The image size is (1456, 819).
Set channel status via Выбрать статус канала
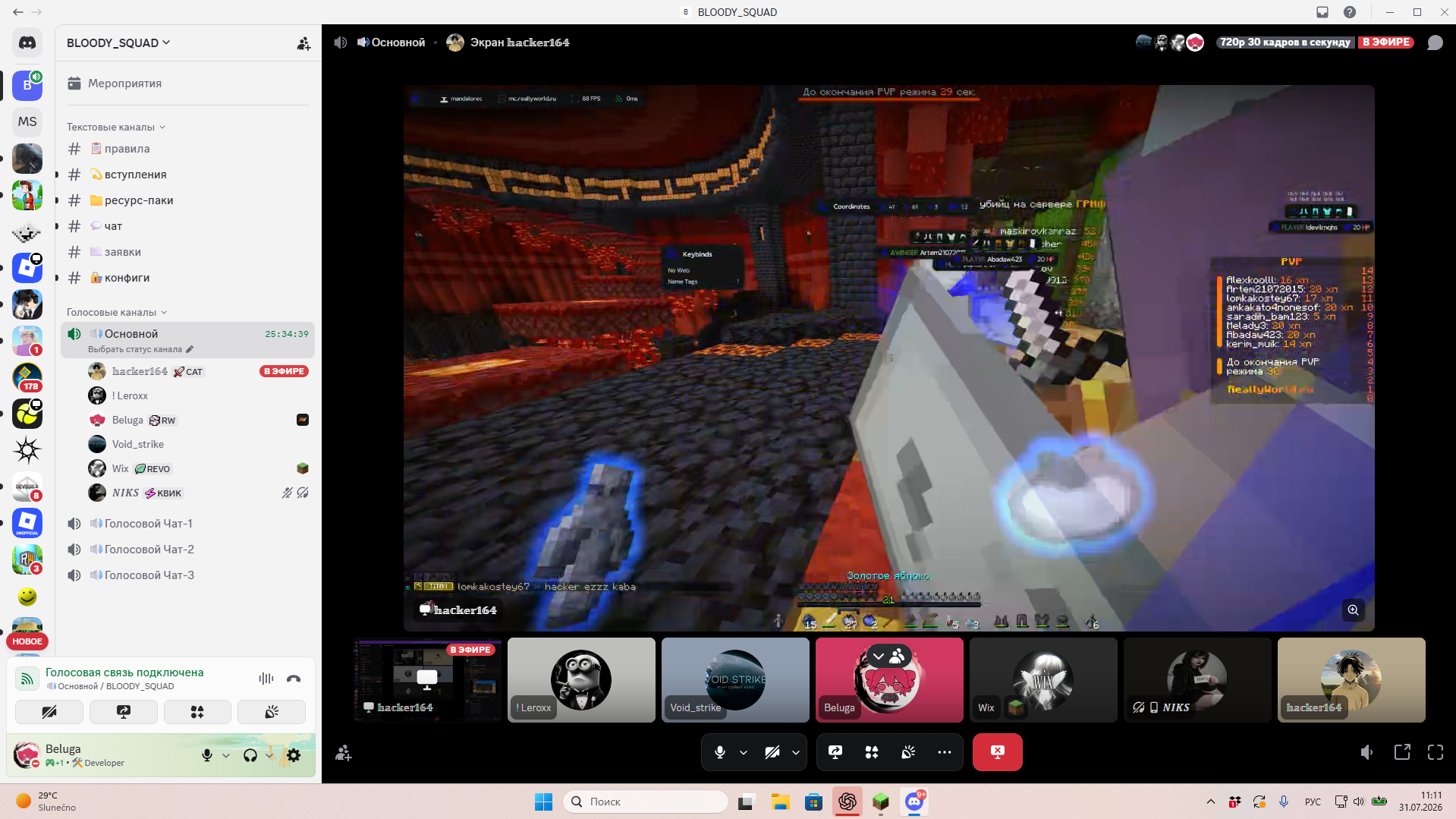(x=140, y=349)
